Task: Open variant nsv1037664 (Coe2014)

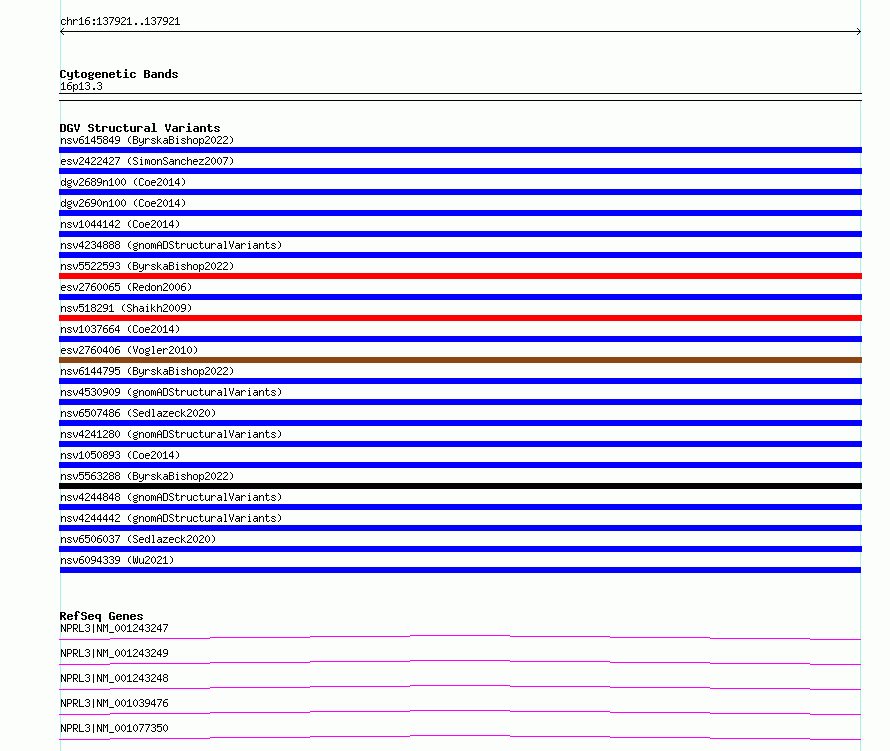Action: click(x=120, y=329)
